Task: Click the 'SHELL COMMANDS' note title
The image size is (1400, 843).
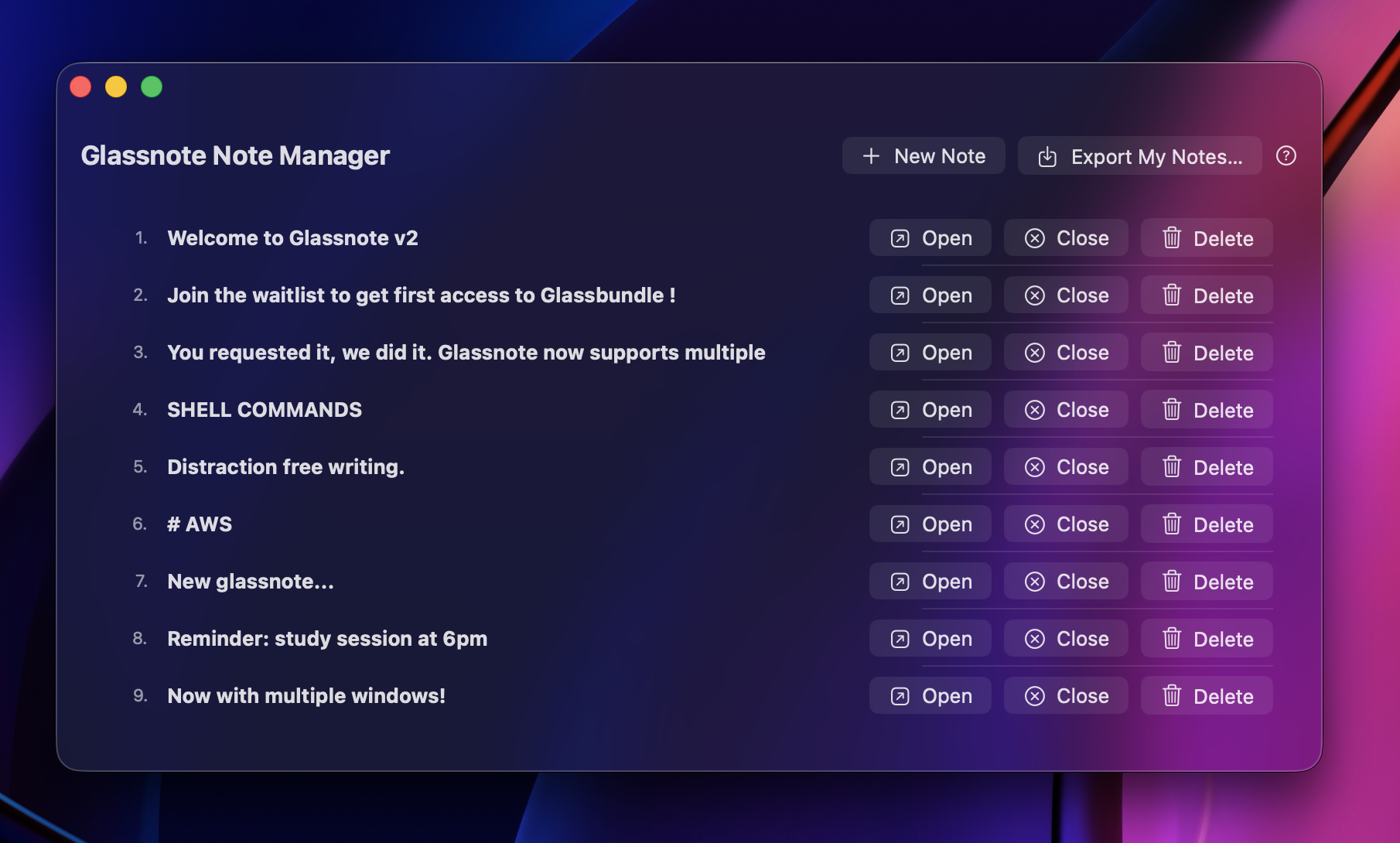Action: (x=265, y=410)
